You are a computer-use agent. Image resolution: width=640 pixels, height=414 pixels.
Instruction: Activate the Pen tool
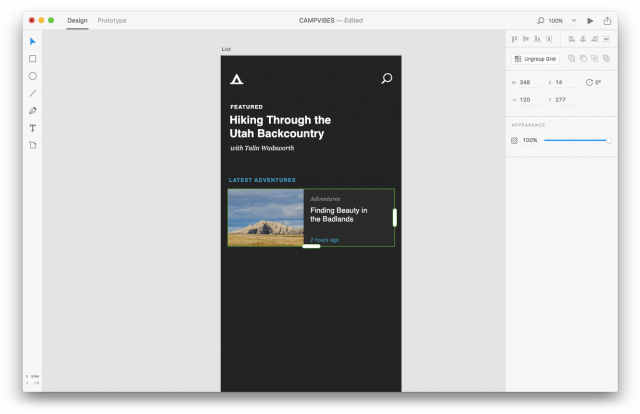click(32, 110)
